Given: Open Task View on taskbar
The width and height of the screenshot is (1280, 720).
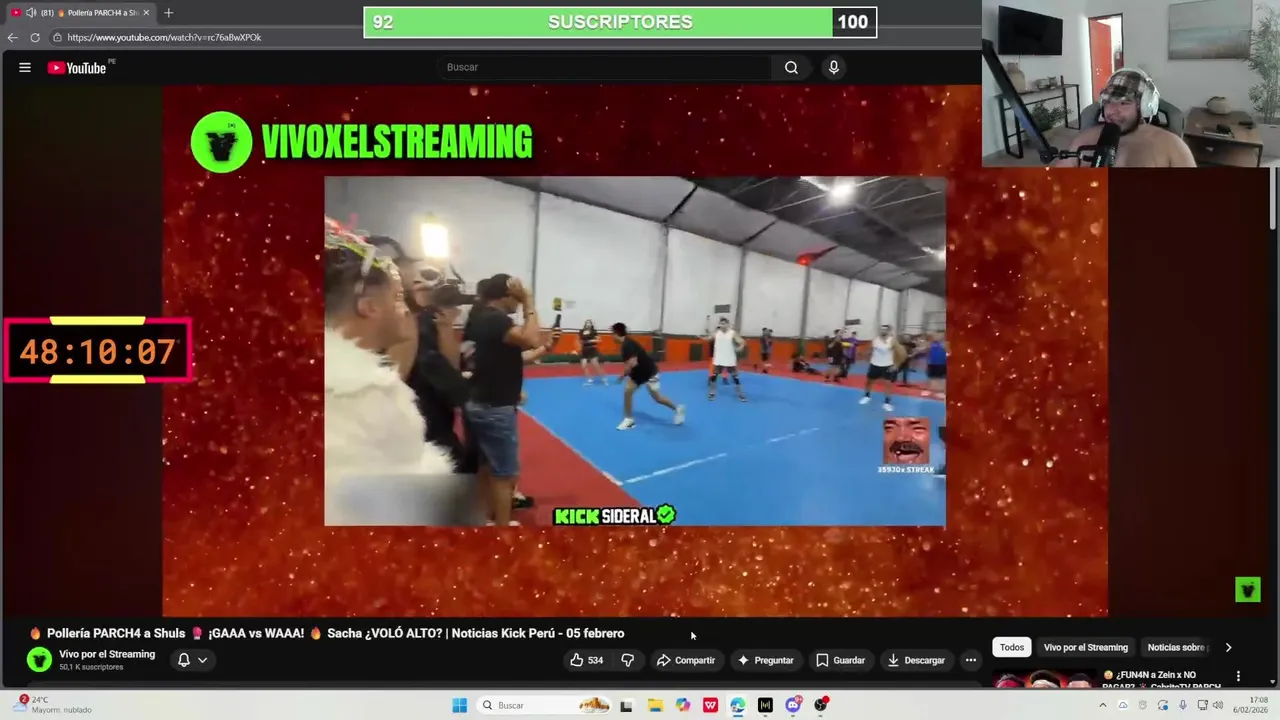Looking at the screenshot, I should pyautogui.click(x=626, y=705).
